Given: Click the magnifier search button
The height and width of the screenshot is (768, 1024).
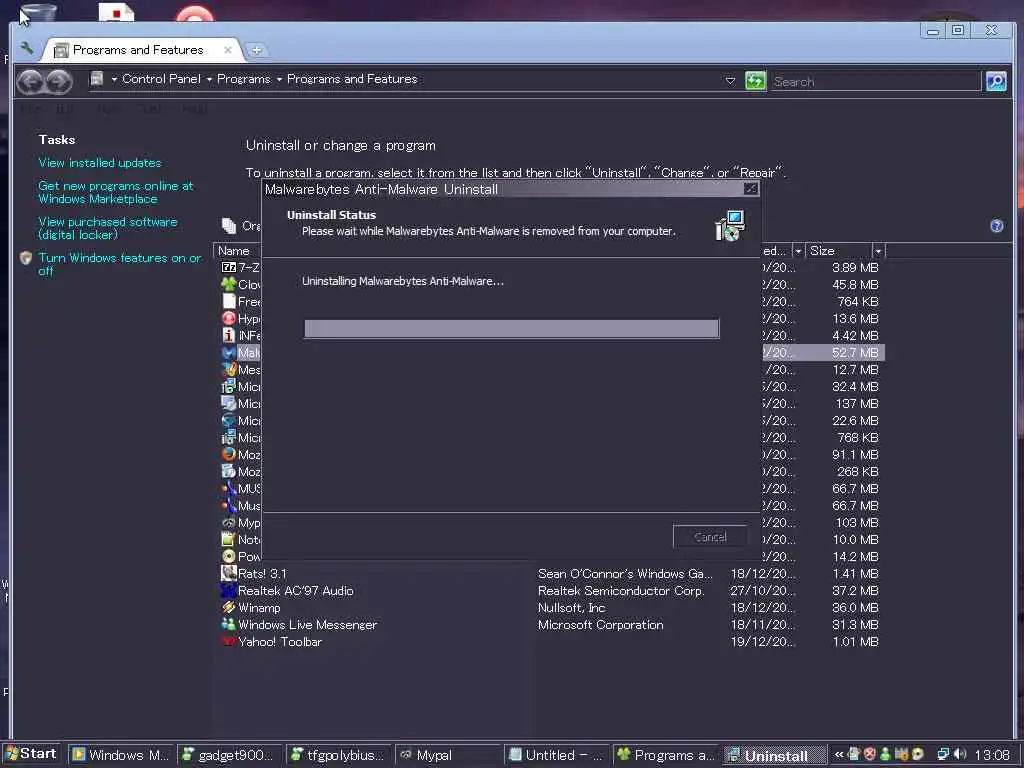Looking at the screenshot, I should 996,81.
